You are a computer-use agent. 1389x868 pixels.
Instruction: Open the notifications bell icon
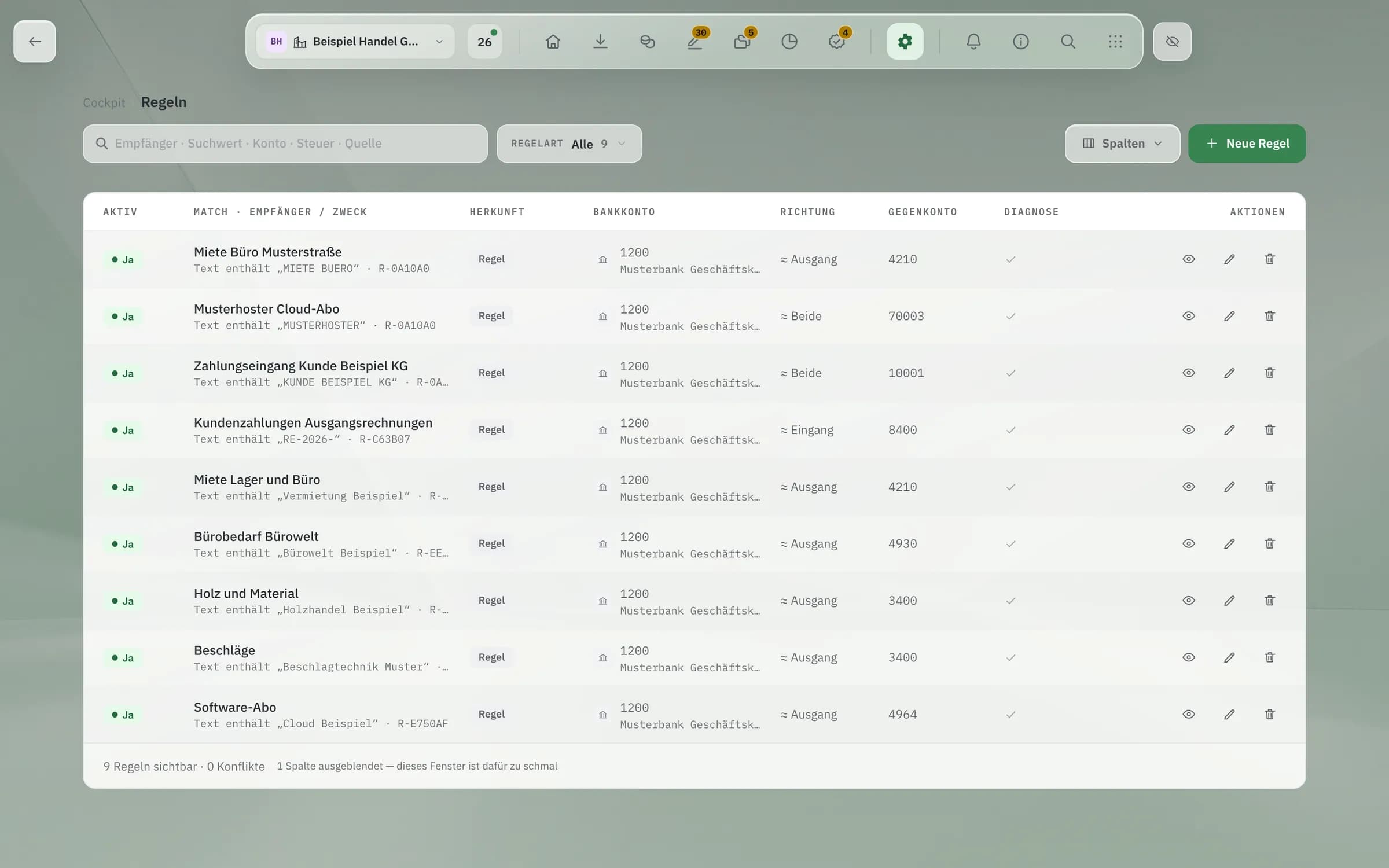[973, 42]
